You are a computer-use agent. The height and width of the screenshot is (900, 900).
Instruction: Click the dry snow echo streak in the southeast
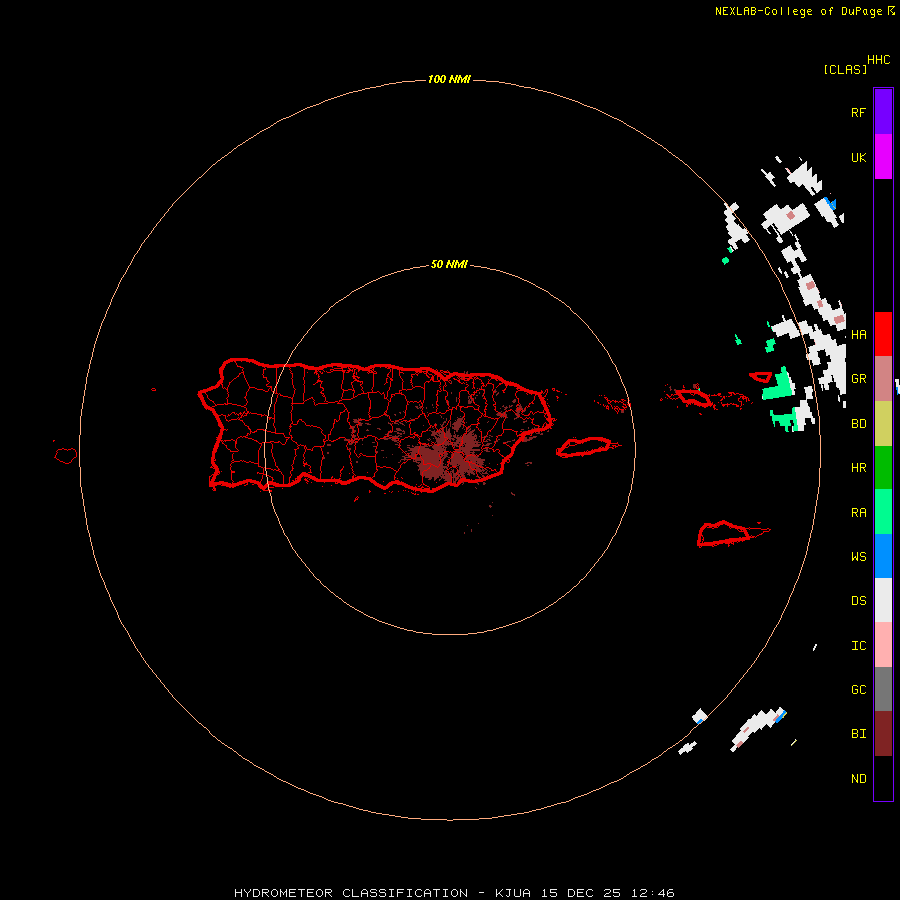tap(758, 728)
